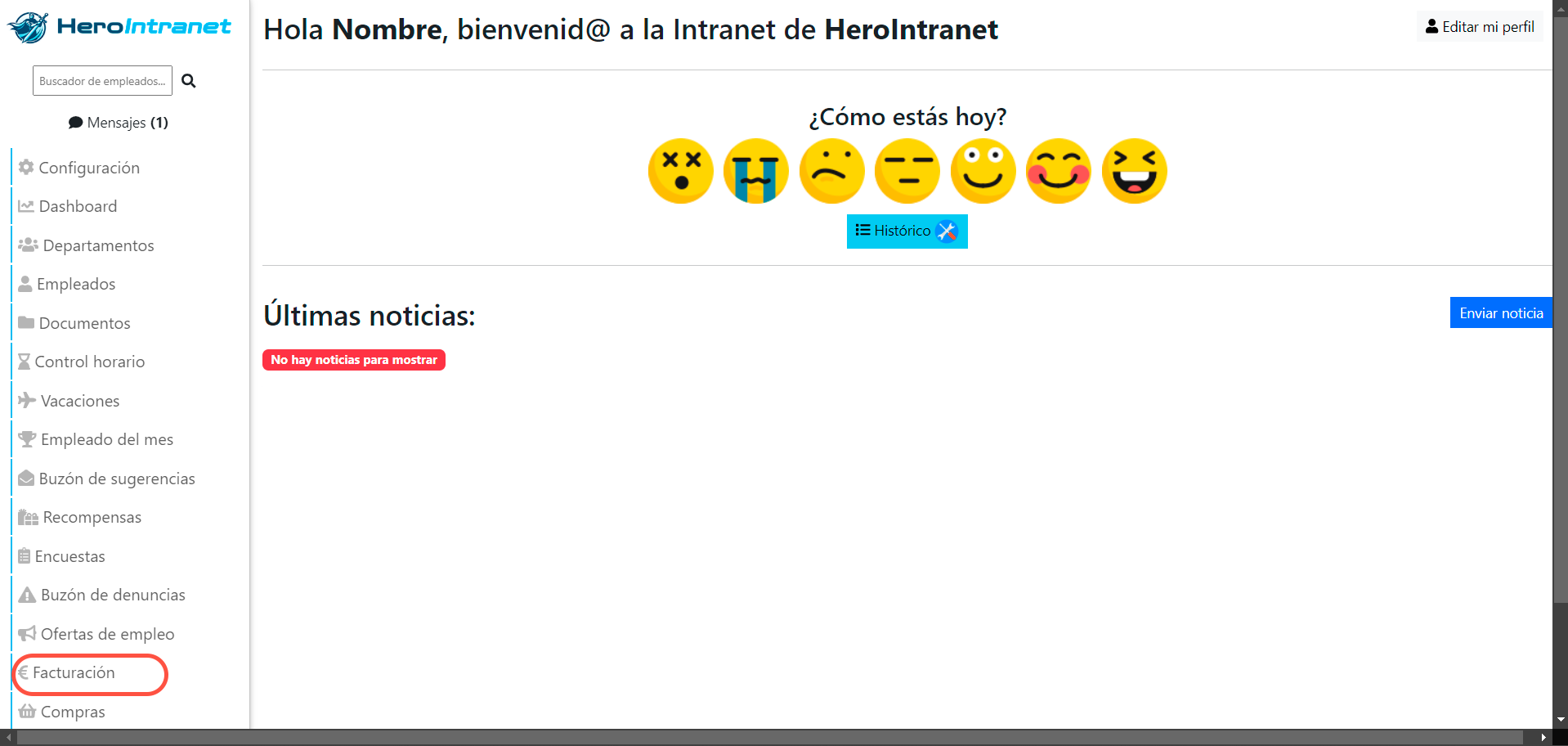Click the Empleados person icon
This screenshot has height=746, width=1568.
pos(25,284)
